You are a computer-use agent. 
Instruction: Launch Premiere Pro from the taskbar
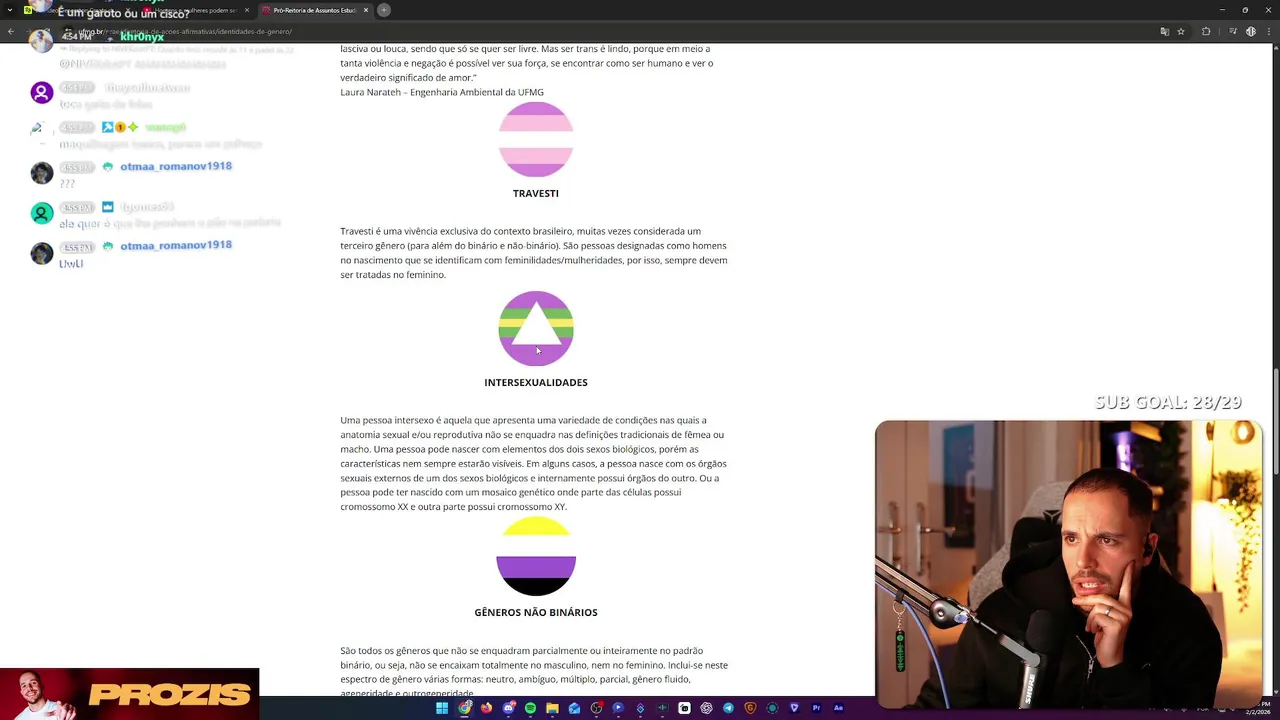click(x=816, y=708)
